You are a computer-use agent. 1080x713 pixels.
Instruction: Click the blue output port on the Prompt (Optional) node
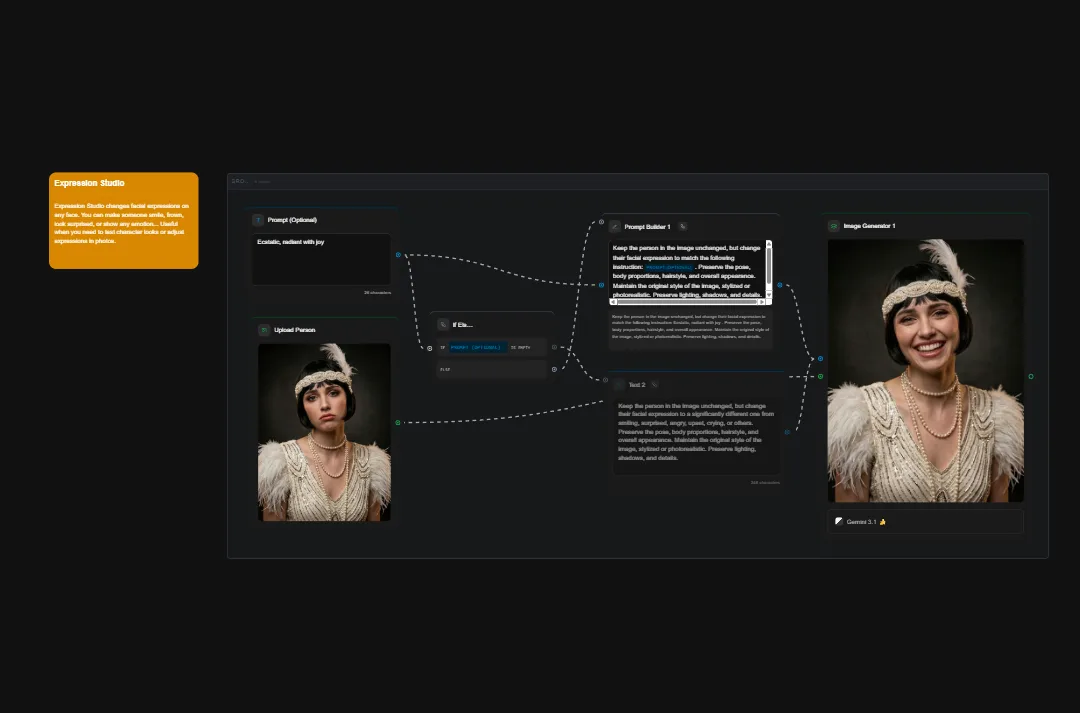coord(398,255)
